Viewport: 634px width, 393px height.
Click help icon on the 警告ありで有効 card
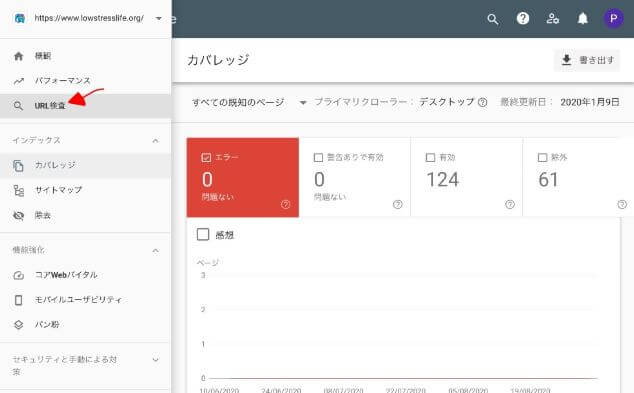397,204
